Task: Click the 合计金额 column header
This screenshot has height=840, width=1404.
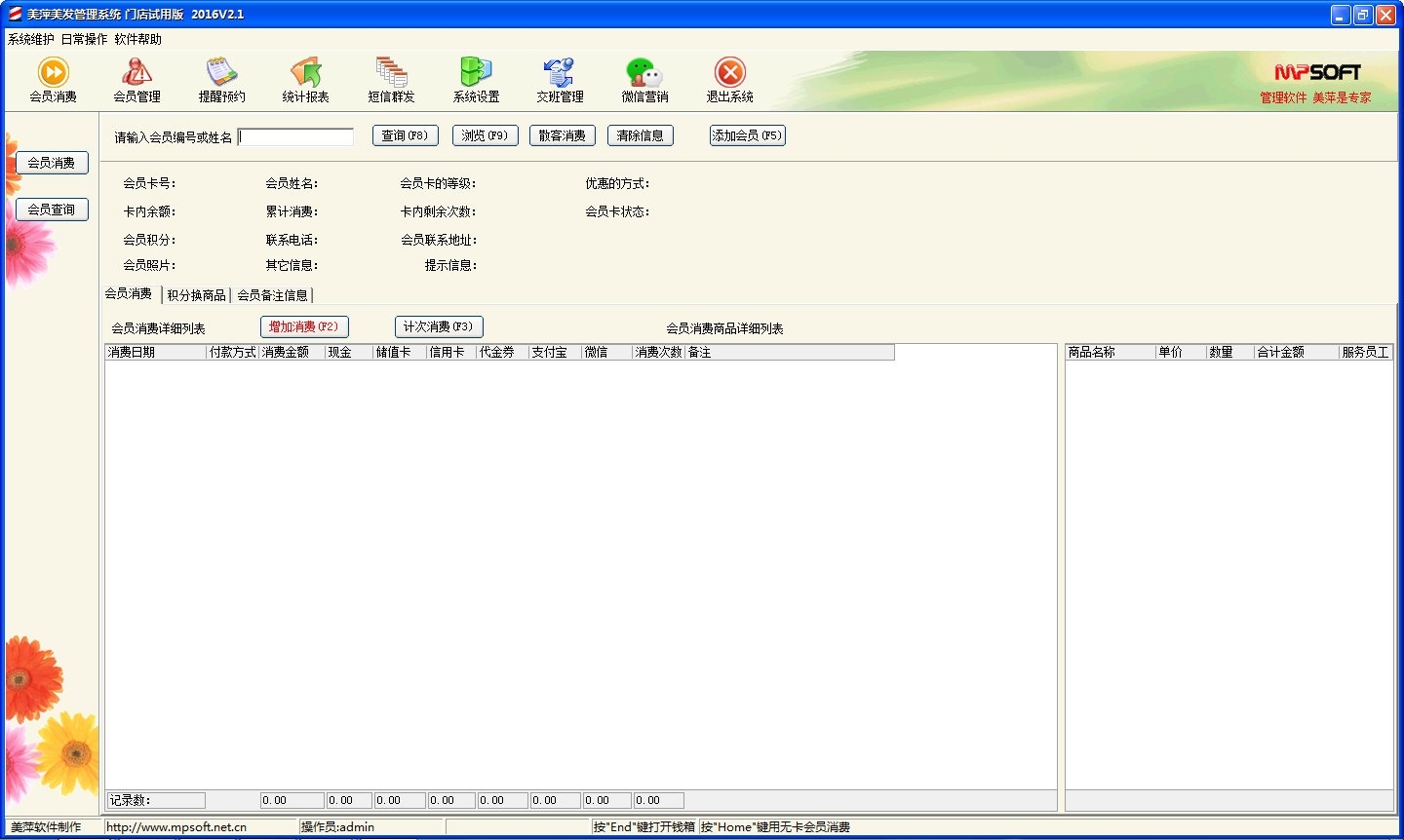Action: pos(1296,352)
